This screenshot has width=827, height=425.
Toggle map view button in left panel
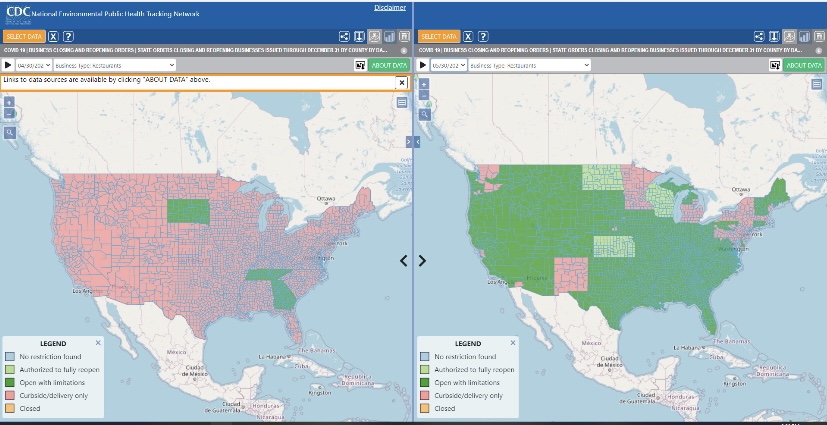(373, 36)
